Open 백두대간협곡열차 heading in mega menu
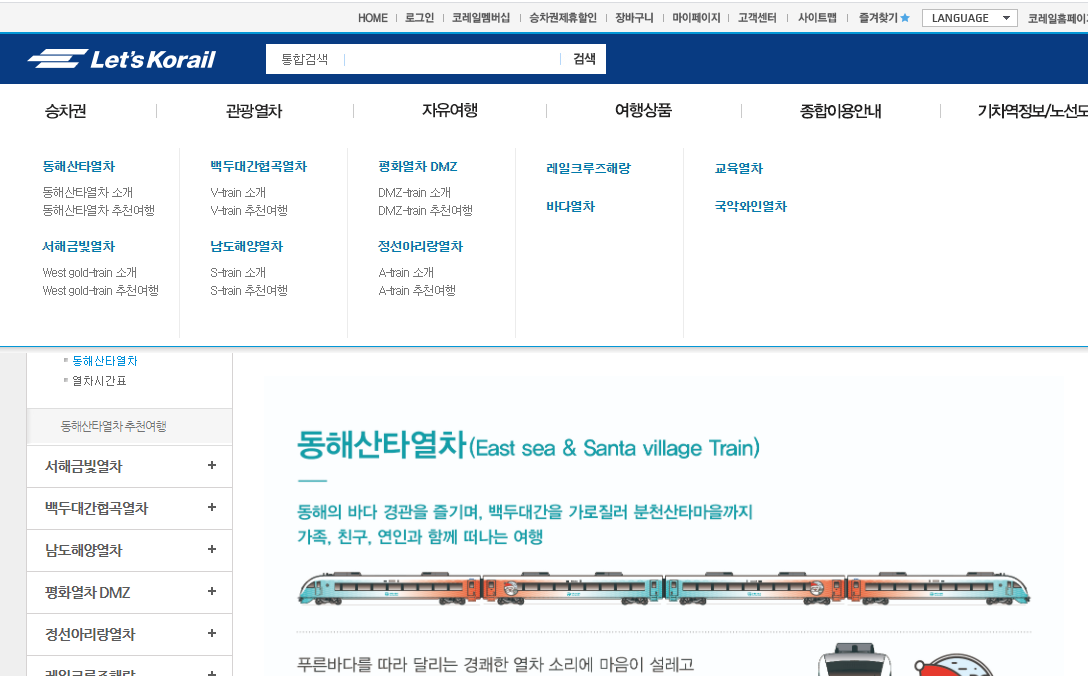 click(258, 167)
